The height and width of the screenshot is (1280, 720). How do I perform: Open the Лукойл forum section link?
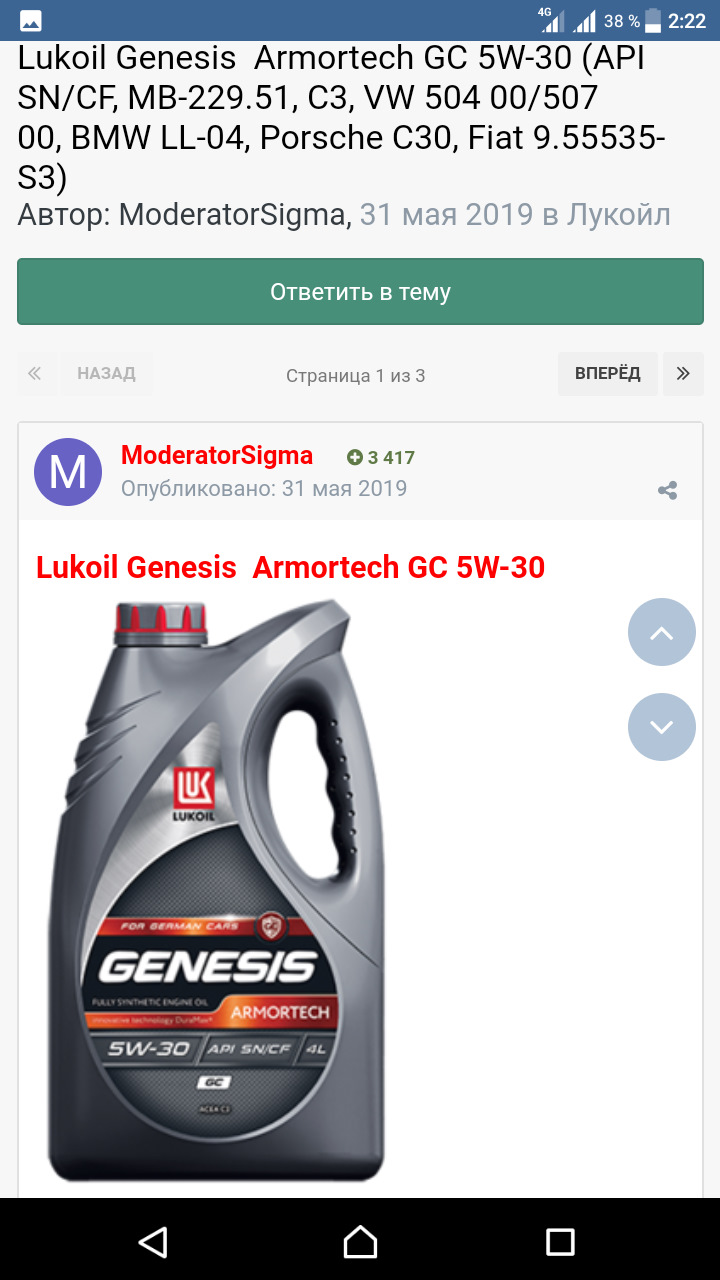click(618, 215)
